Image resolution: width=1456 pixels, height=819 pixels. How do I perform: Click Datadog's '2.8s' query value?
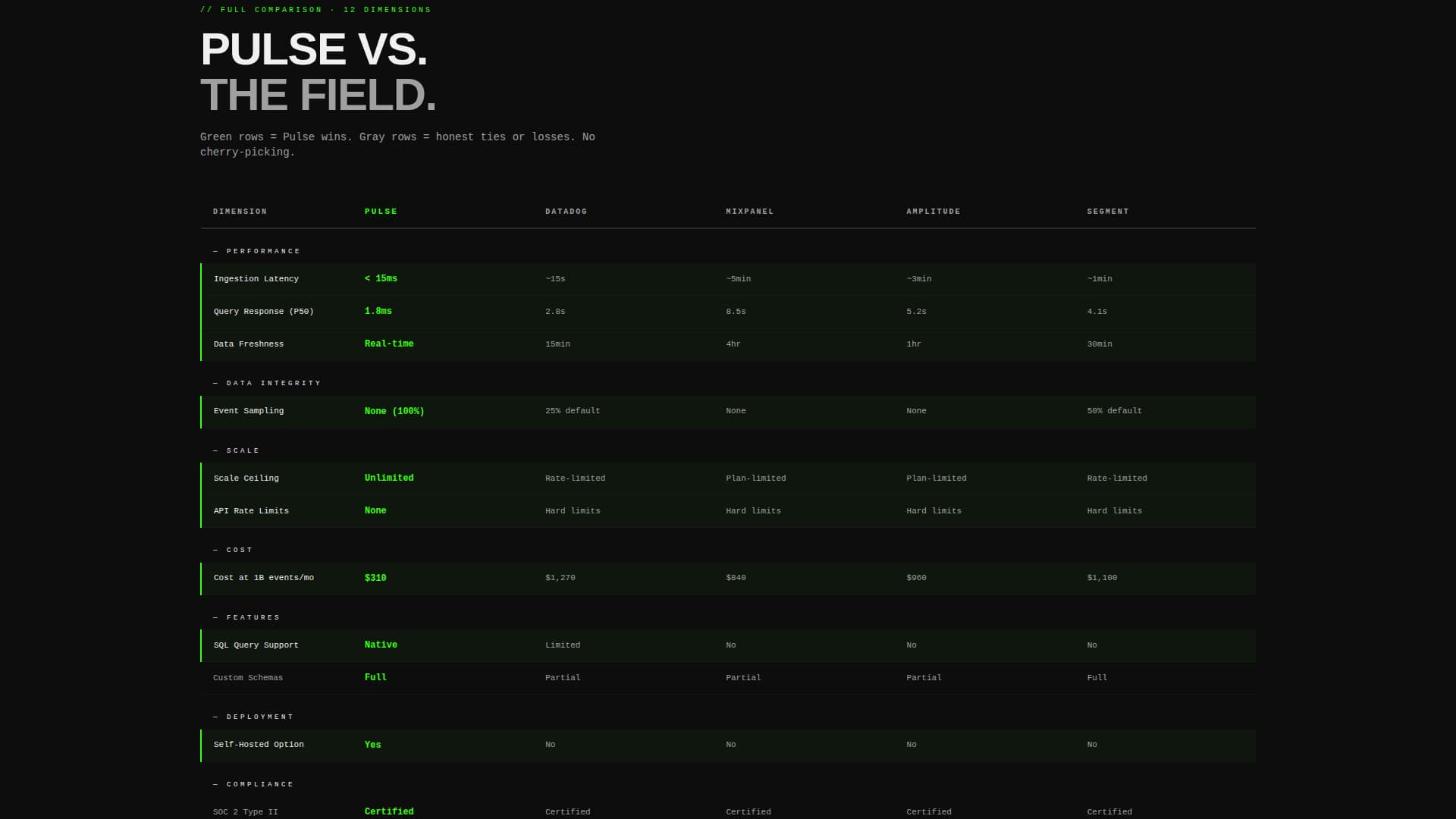(555, 312)
